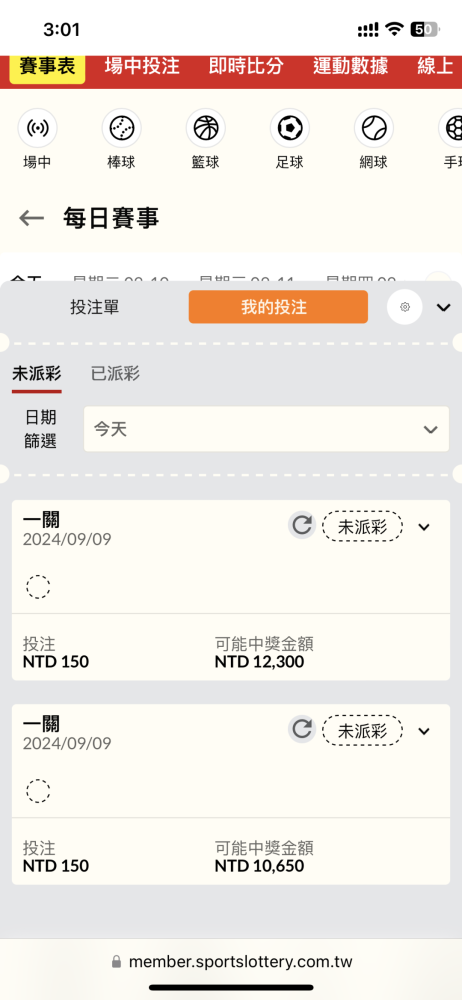Select the 籃球 basketball icon

205,128
